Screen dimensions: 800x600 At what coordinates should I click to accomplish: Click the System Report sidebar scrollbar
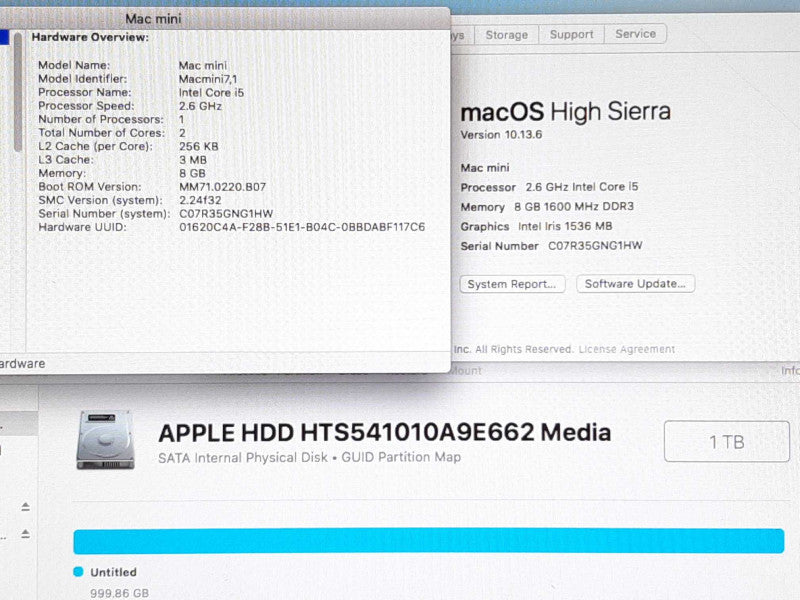click(x=18, y=92)
